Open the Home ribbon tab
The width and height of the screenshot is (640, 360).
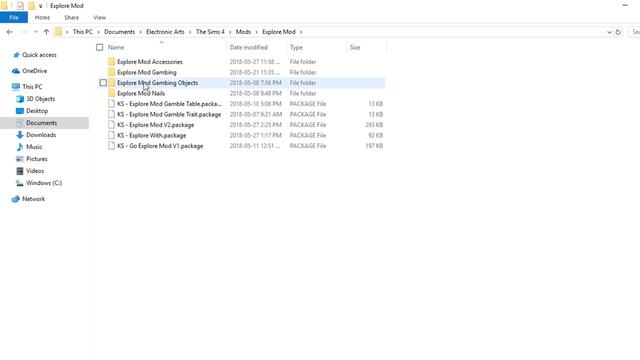tap(42, 18)
